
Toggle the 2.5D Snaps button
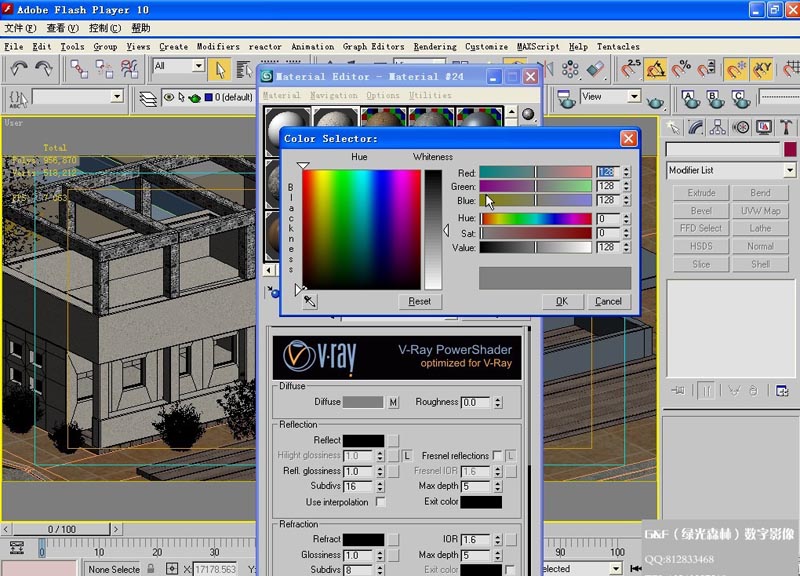pyautogui.click(x=631, y=69)
